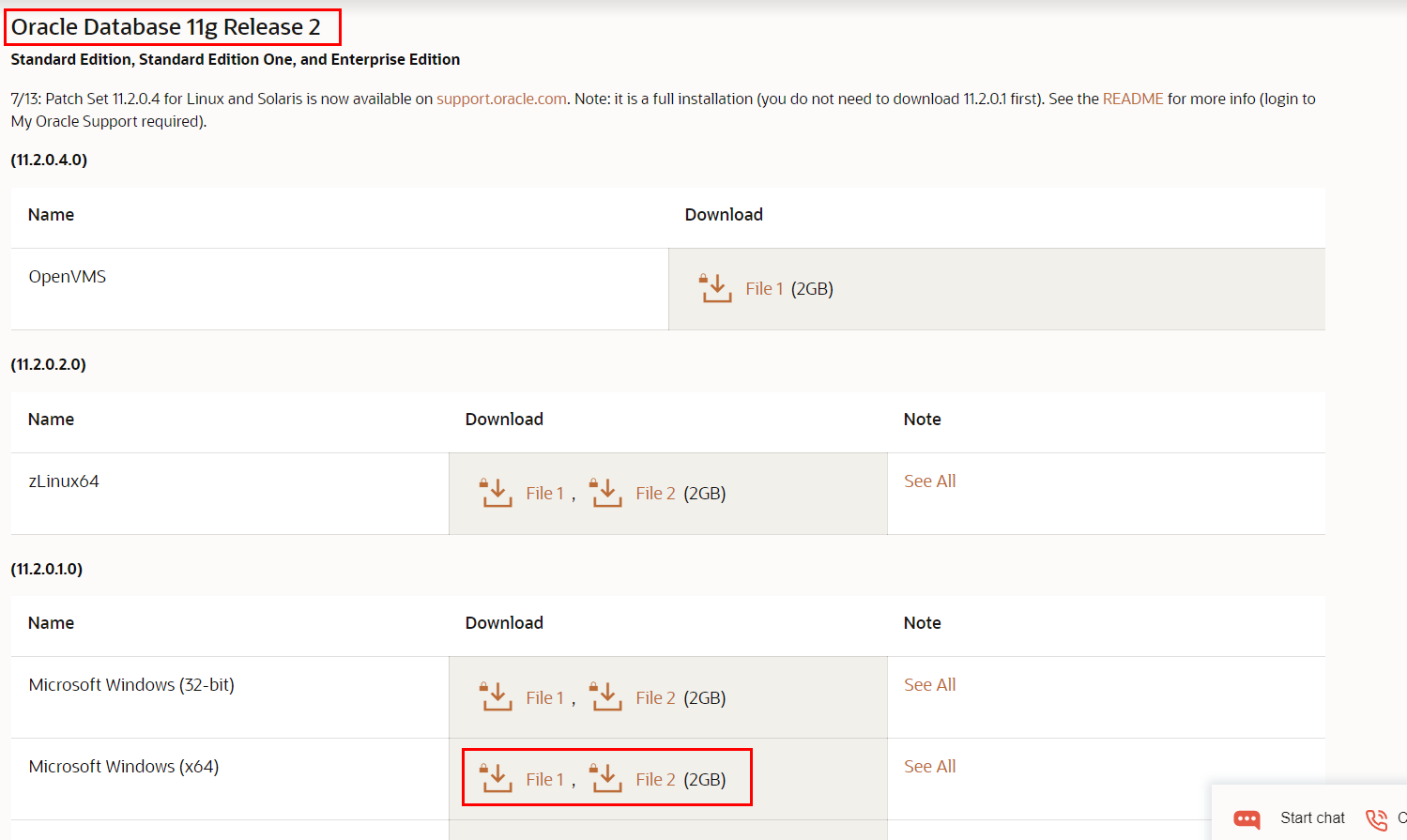Click the (11.2.0.4.0) version label
This screenshot has width=1407, height=840.
pos(49,160)
